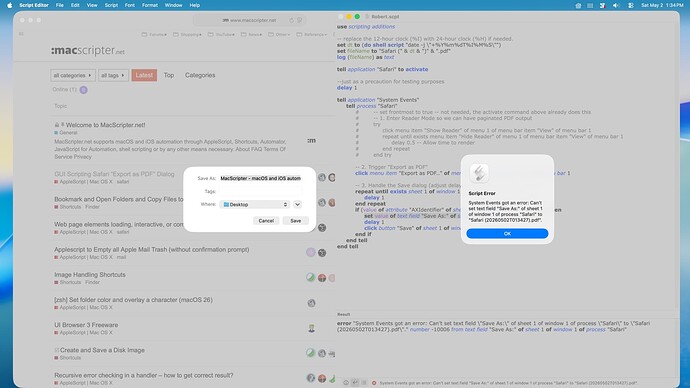Open GUI Scripting Safari Export as PDF topic

[114, 174]
